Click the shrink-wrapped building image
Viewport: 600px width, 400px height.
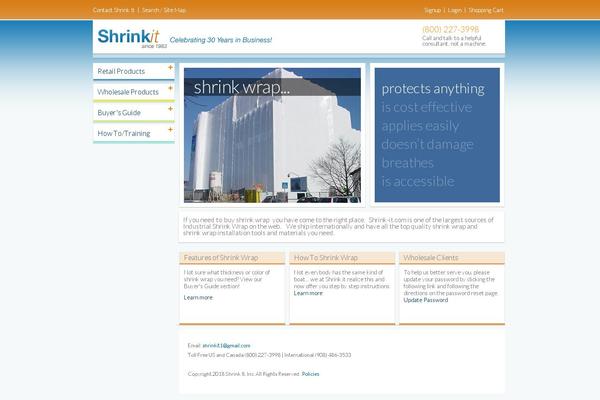pyautogui.click(x=272, y=135)
